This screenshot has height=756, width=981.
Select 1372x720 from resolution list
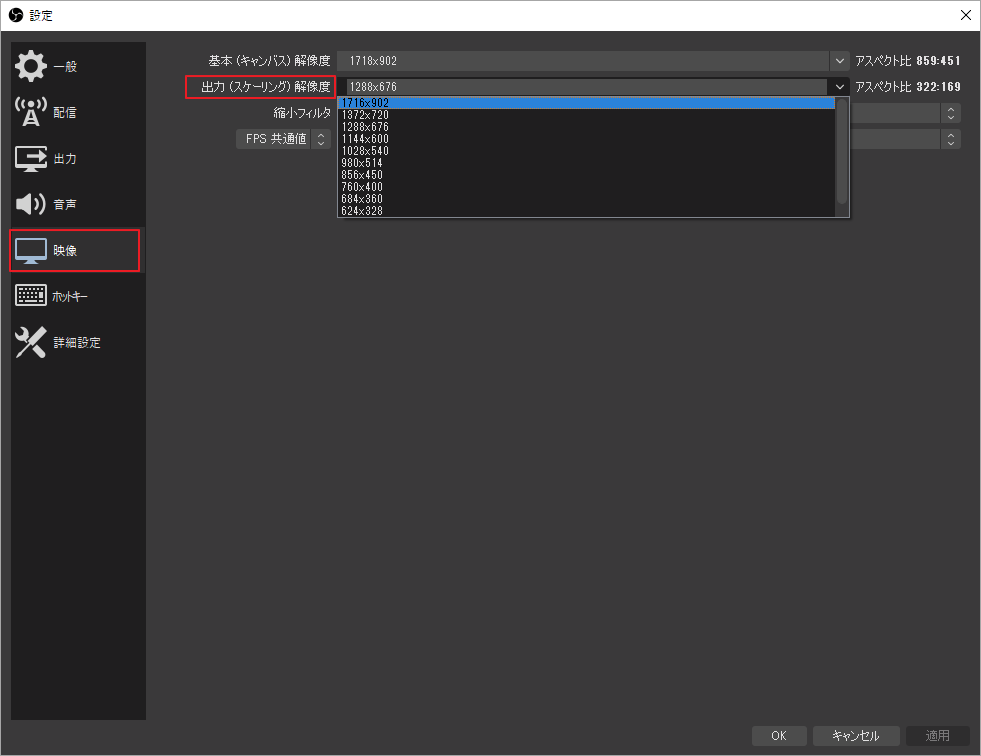(586, 115)
